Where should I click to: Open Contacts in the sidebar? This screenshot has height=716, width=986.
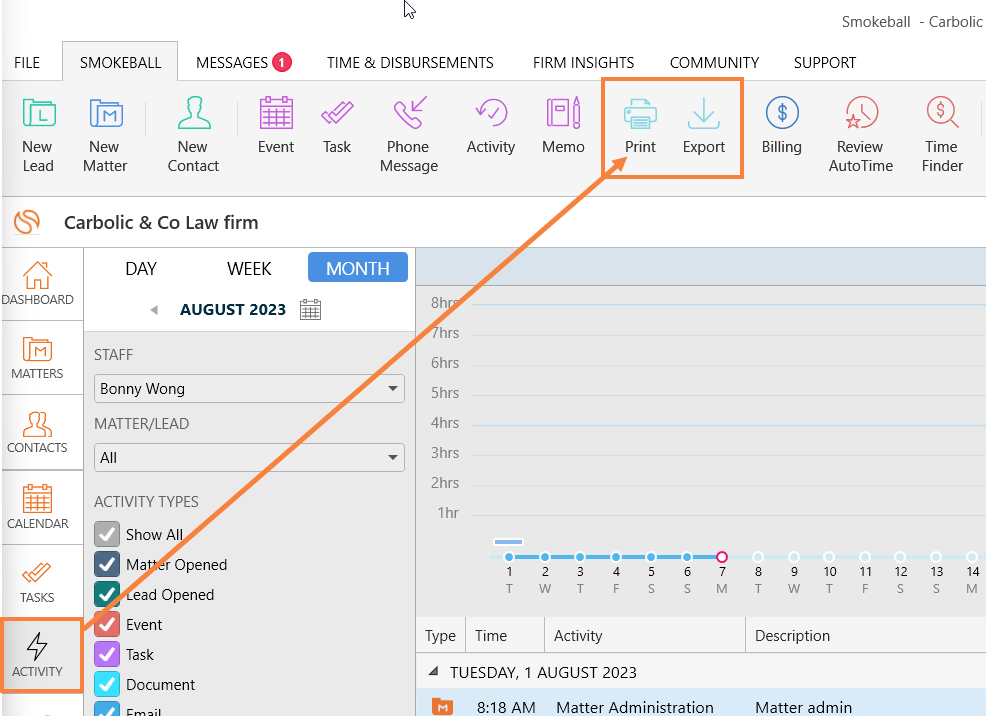(37, 432)
